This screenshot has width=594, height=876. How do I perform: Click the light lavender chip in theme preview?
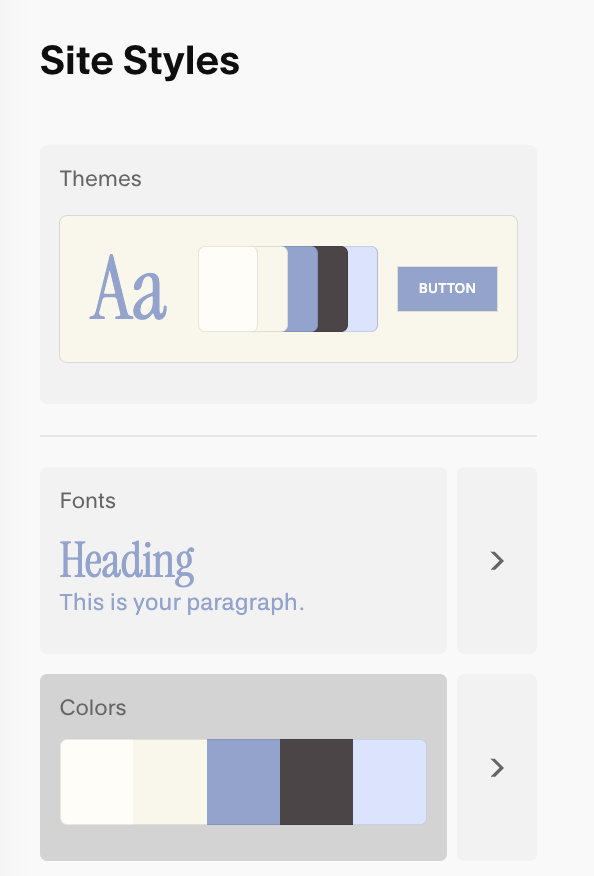coord(363,289)
